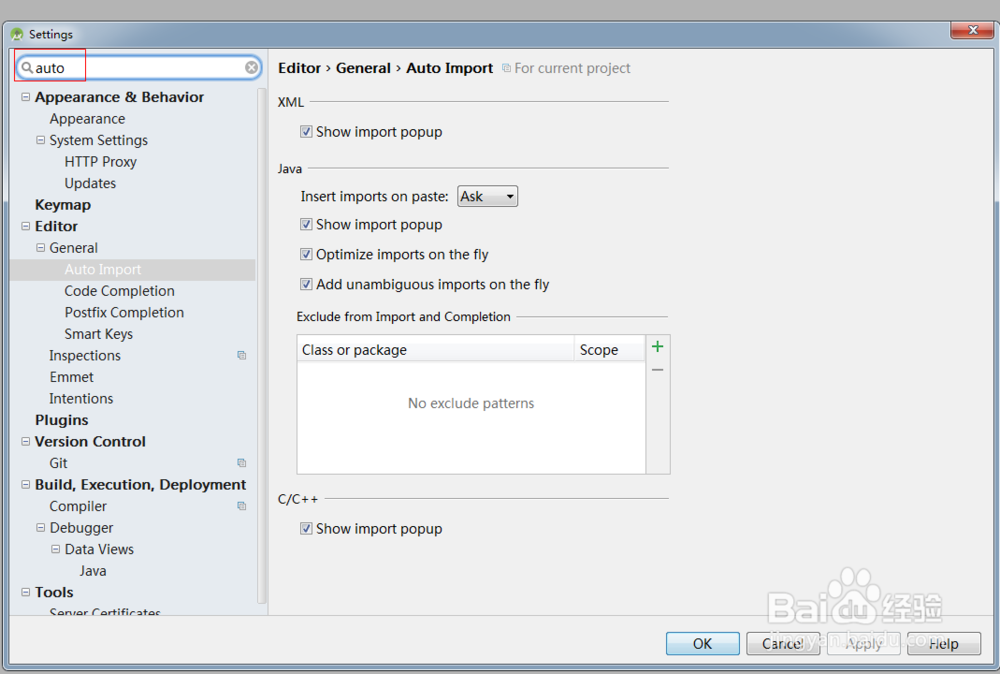Toggle Java Show import popup checkbox
Screen dimensions: 1000x674
pos(306,224)
